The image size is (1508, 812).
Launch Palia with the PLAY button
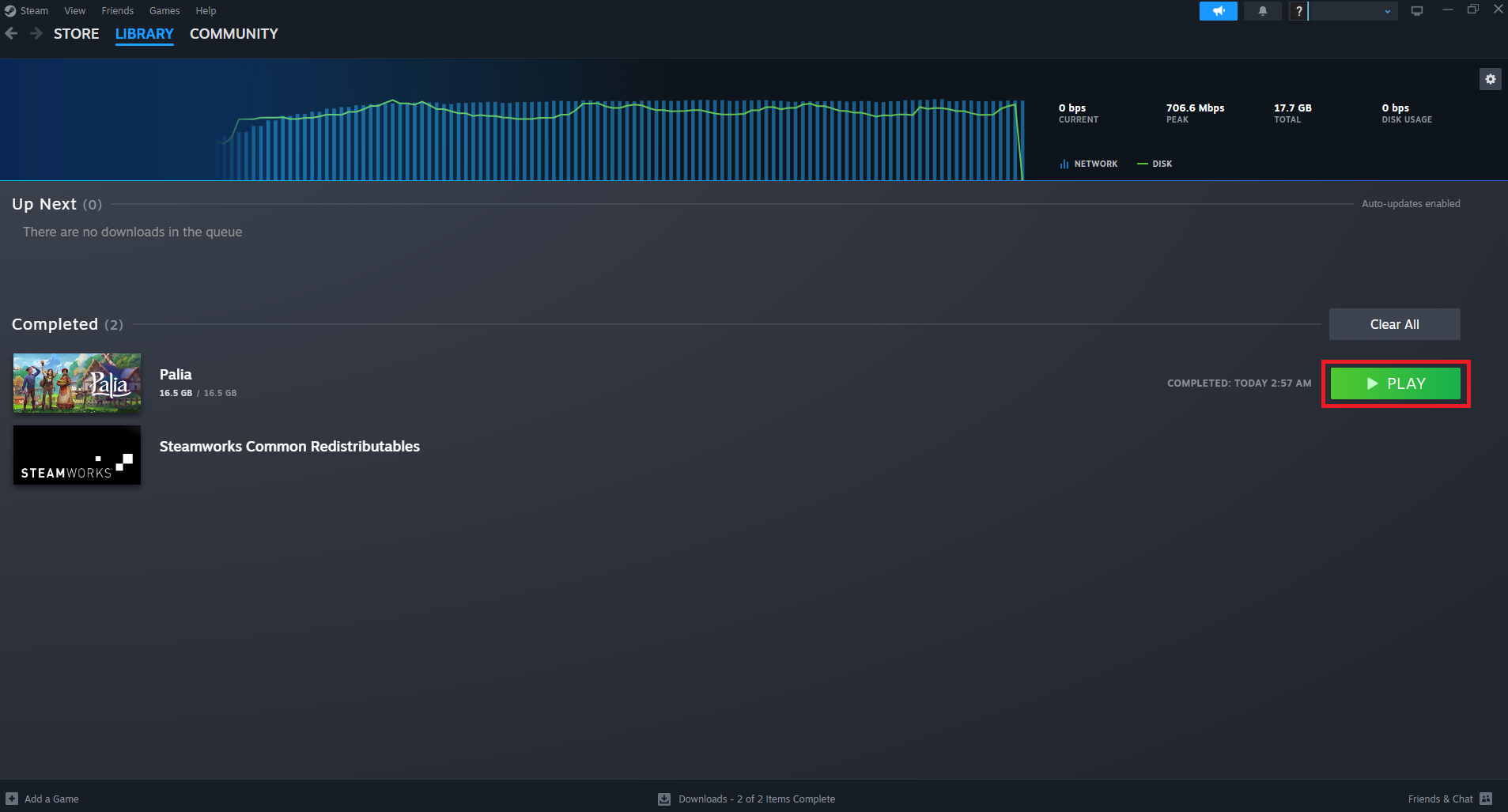click(x=1396, y=383)
